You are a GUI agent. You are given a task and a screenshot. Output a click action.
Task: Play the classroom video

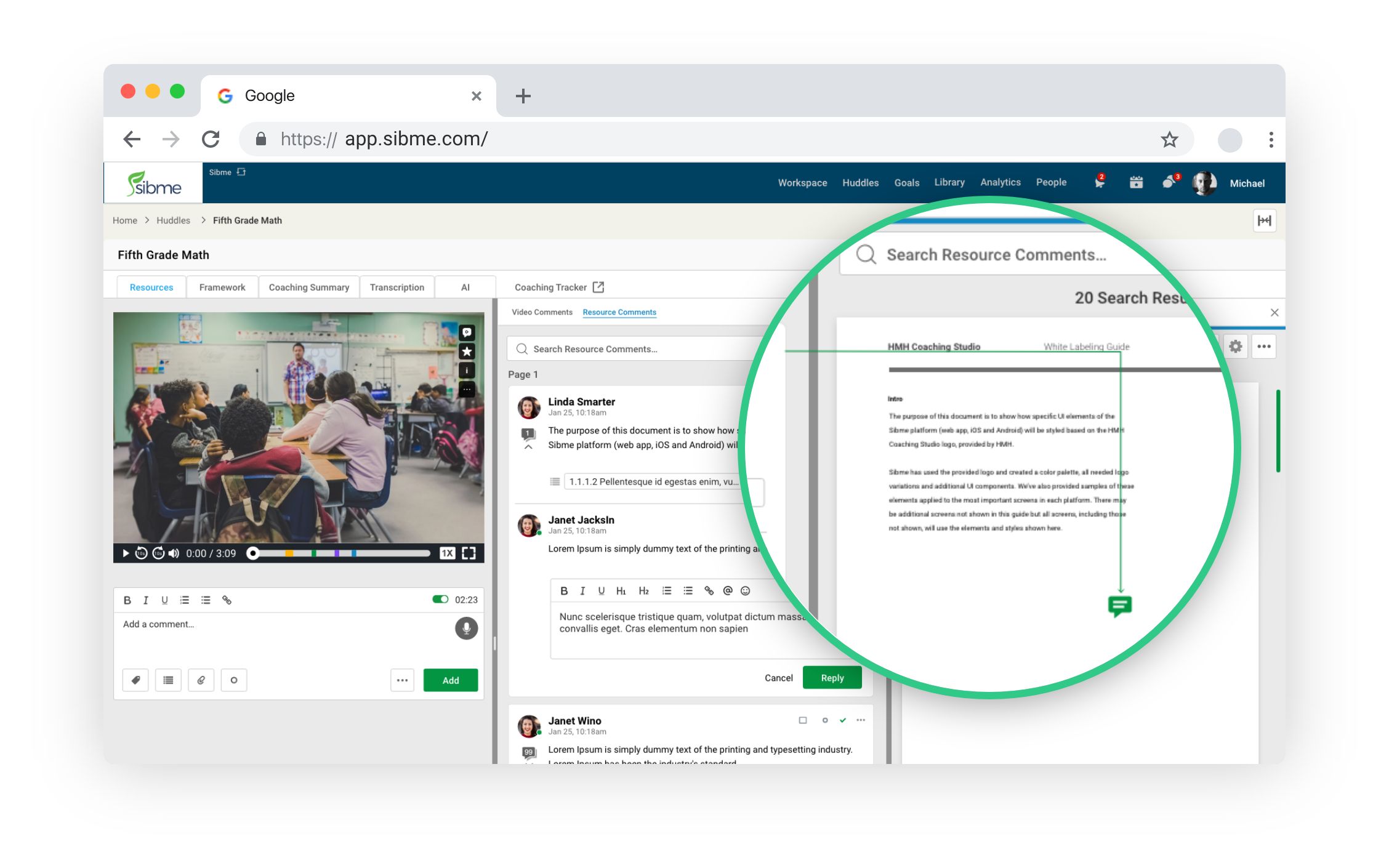126,553
